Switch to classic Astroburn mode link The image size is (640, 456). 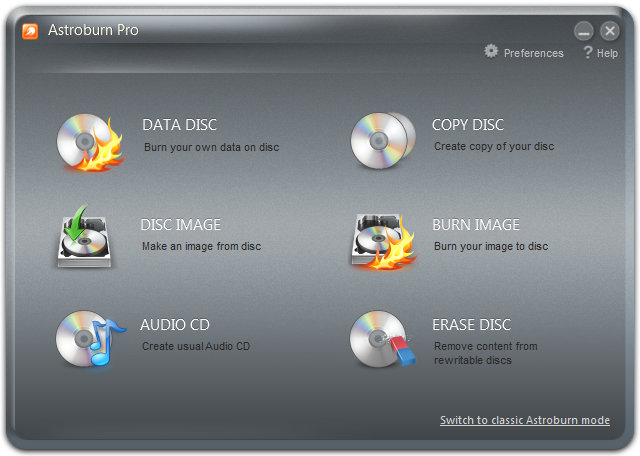[x=525, y=420]
